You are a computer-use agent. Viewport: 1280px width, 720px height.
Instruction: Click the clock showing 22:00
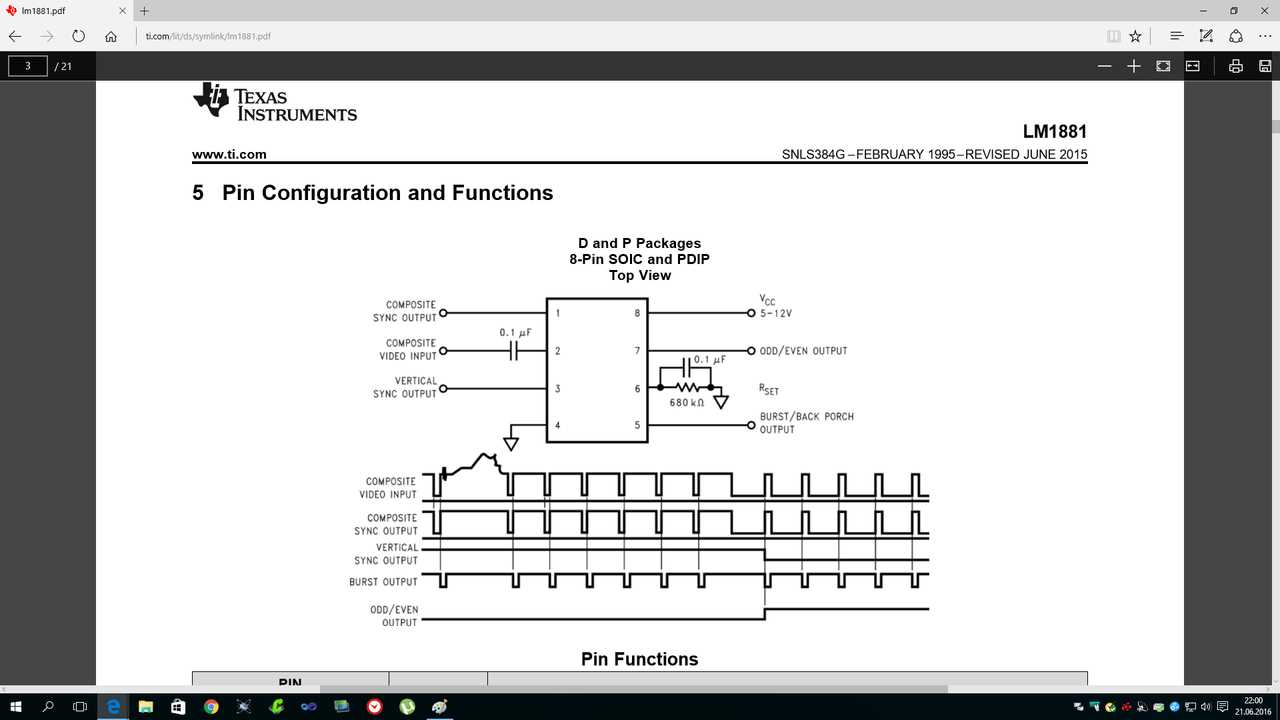coord(1254,706)
